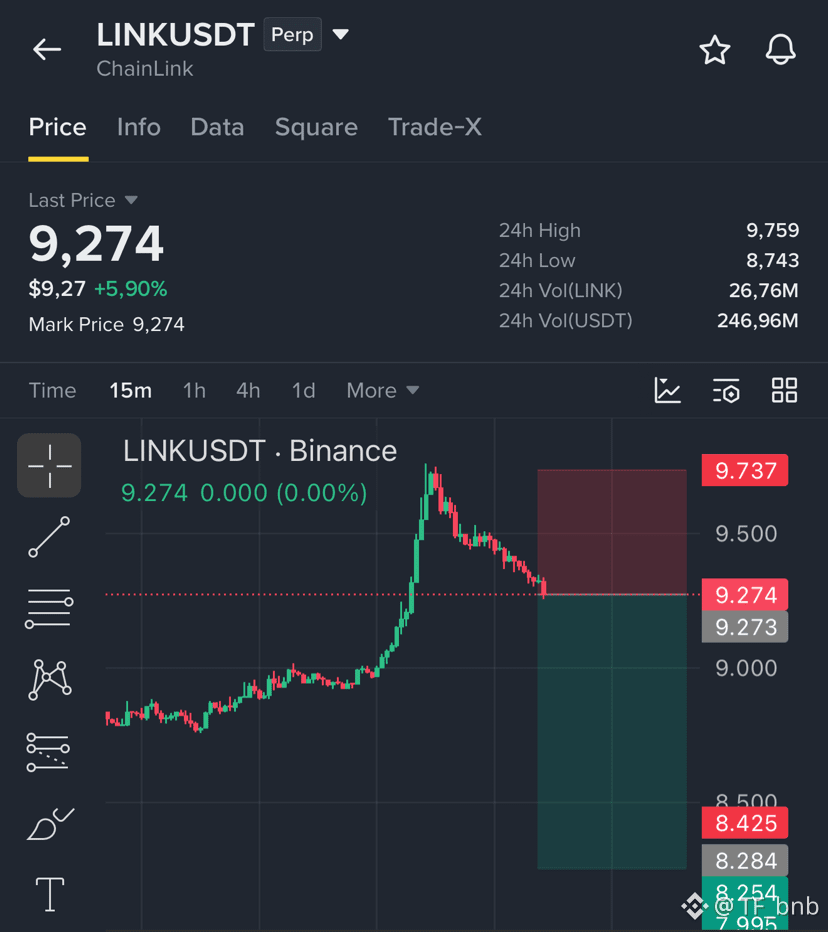Go back using the arrow icon
Image resolution: width=828 pixels, height=932 pixels.
[x=47, y=49]
